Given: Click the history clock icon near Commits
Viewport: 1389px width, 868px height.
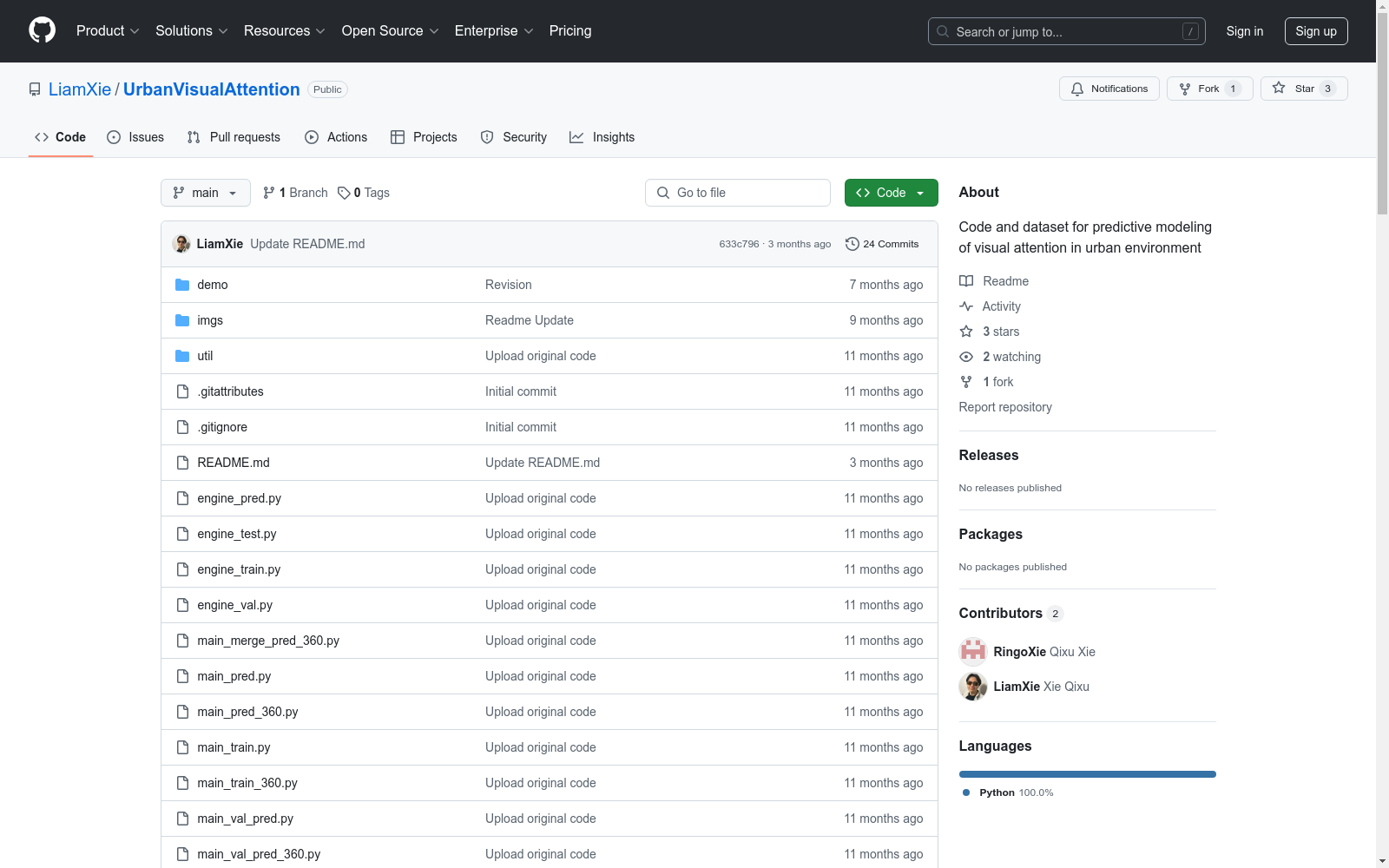Looking at the screenshot, I should [852, 244].
